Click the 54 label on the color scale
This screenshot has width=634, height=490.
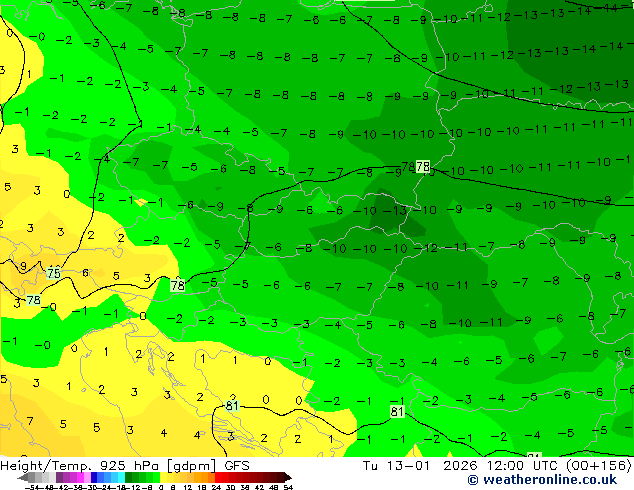coord(289,487)
